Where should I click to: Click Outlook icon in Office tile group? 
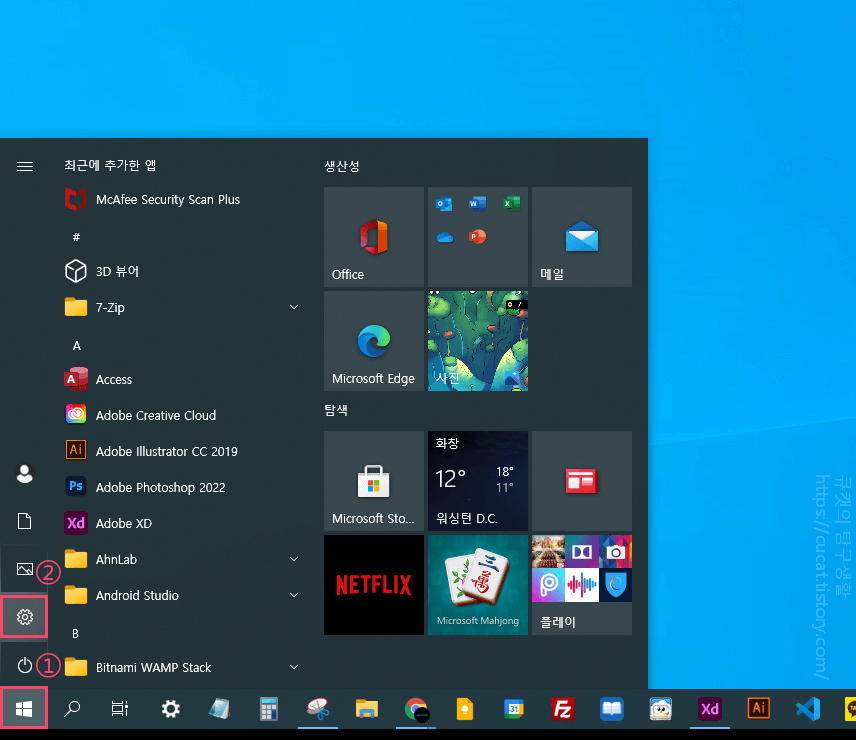pos(444,204)
